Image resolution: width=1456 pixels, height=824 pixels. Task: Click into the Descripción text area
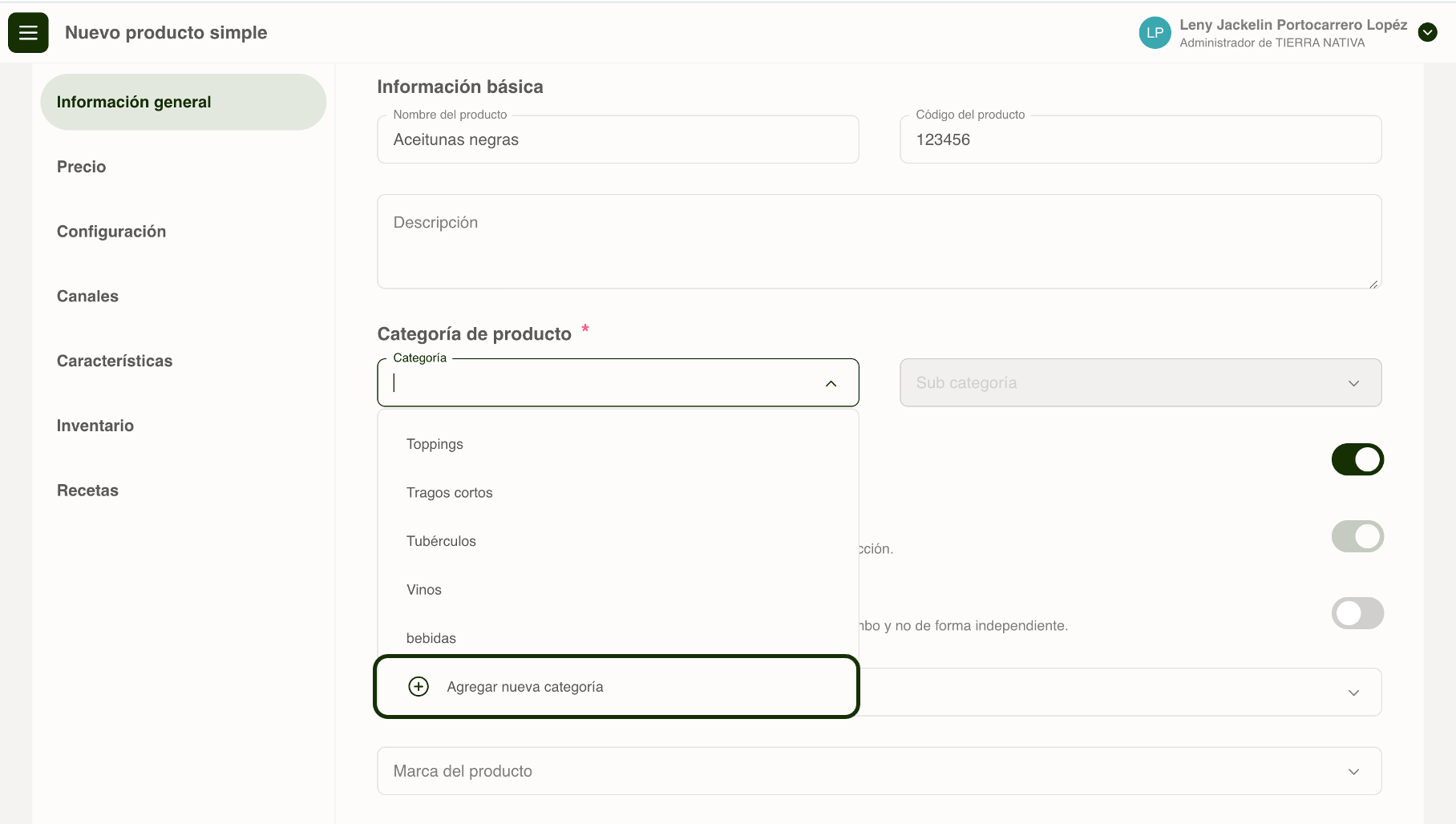(879, 241)
